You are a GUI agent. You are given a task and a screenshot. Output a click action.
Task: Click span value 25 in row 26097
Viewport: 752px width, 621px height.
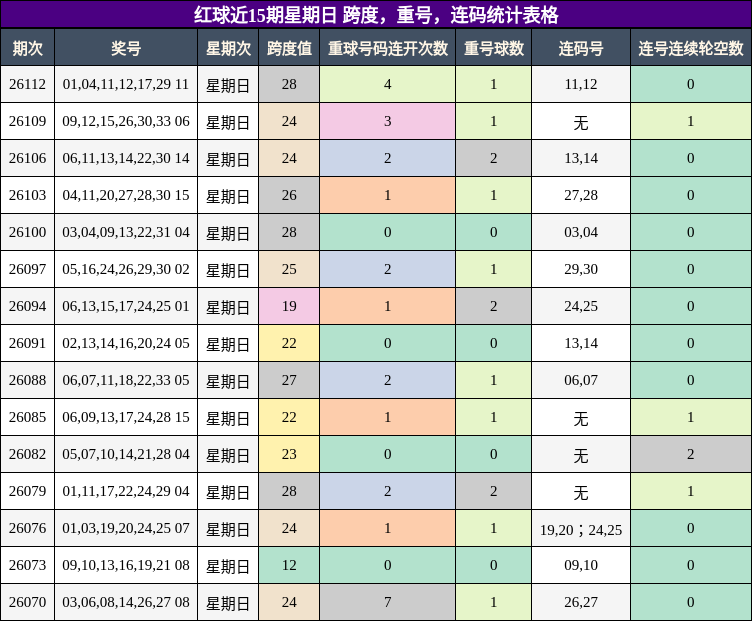click(x=289, y=269)
